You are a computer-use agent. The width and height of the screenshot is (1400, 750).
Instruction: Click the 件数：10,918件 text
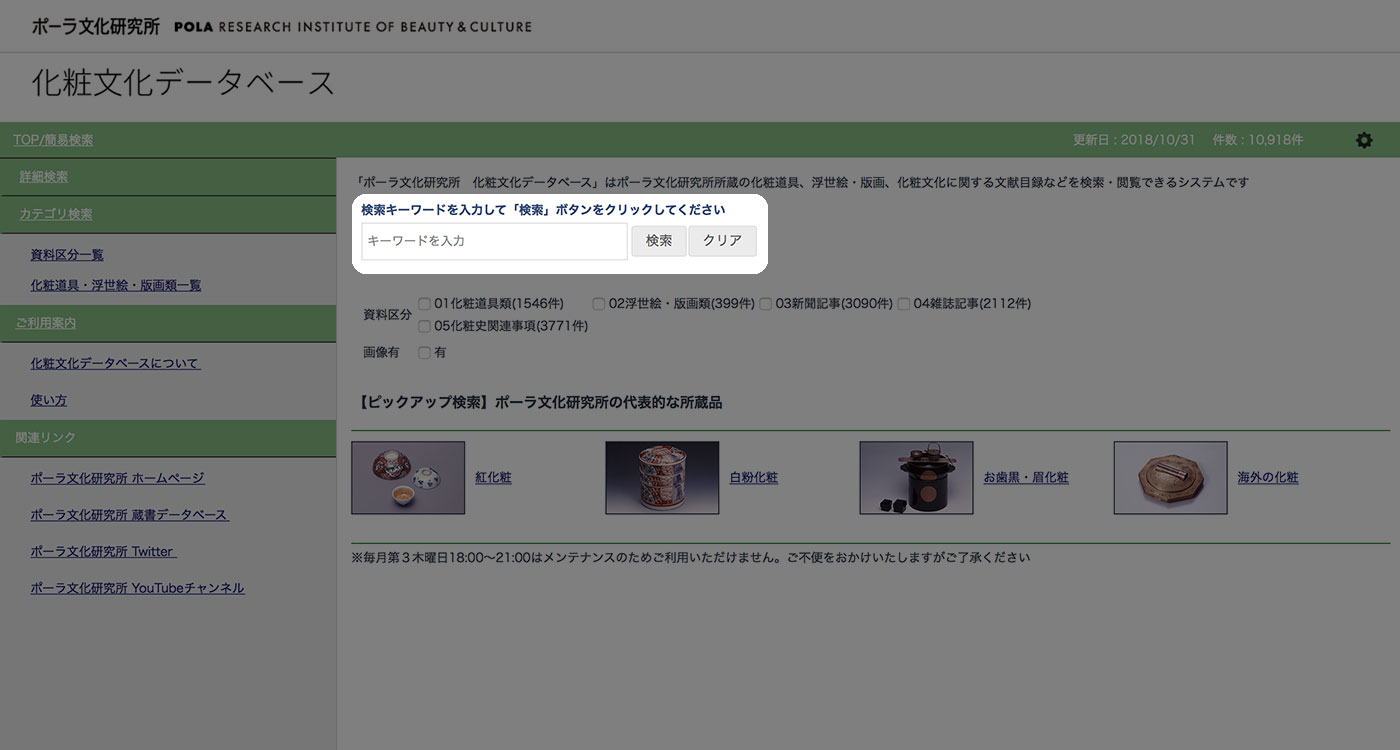1257,140
